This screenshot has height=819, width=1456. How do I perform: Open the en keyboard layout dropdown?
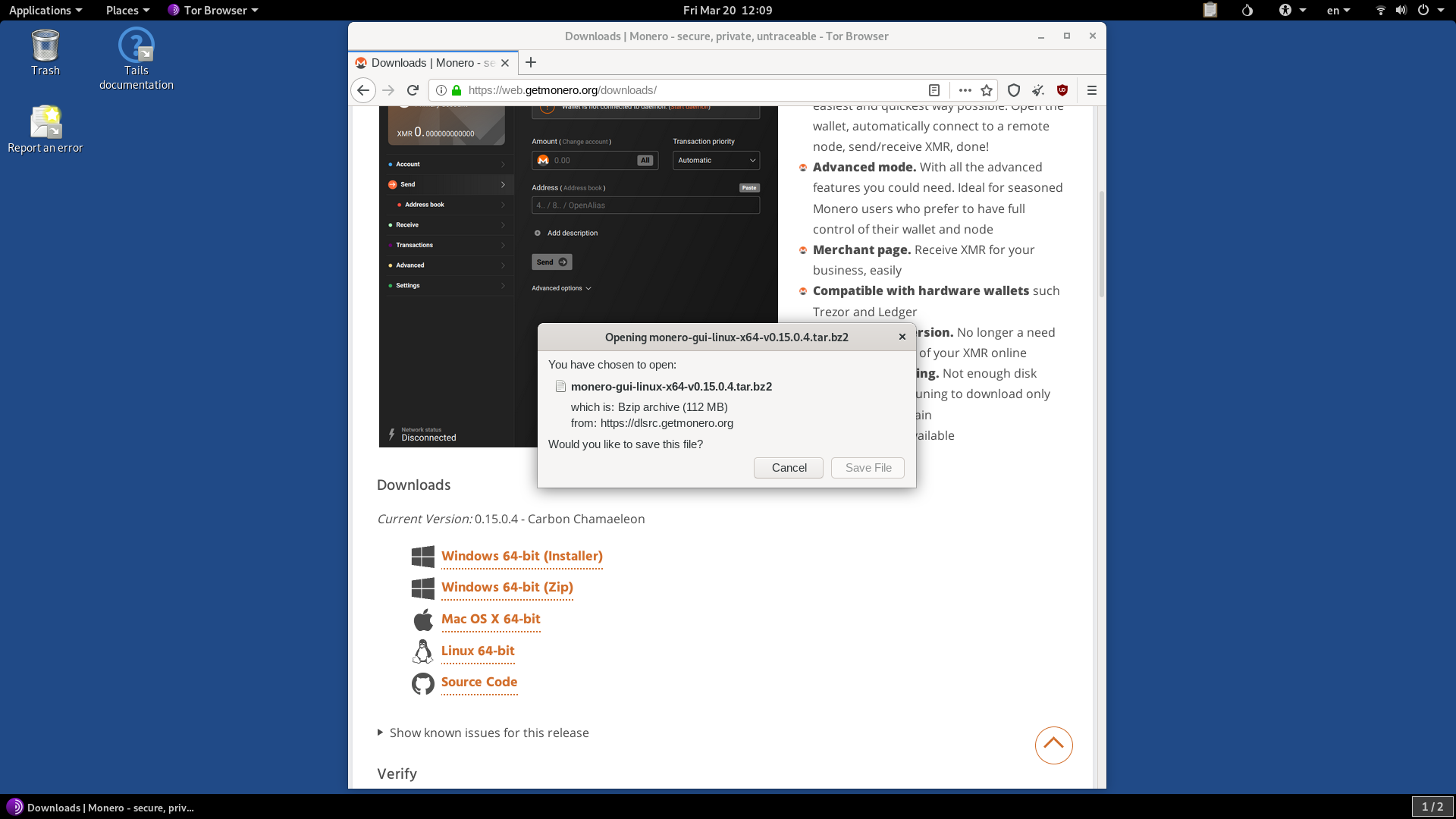pyautogui.click(x=1338, y=10)
